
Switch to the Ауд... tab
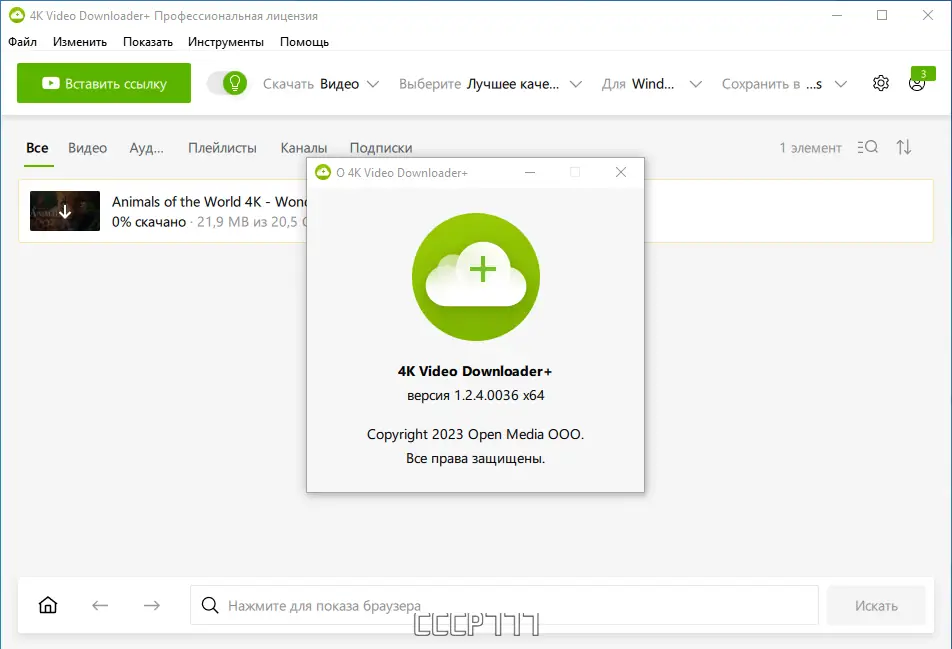pyautogui.click(x=146, y=148)
